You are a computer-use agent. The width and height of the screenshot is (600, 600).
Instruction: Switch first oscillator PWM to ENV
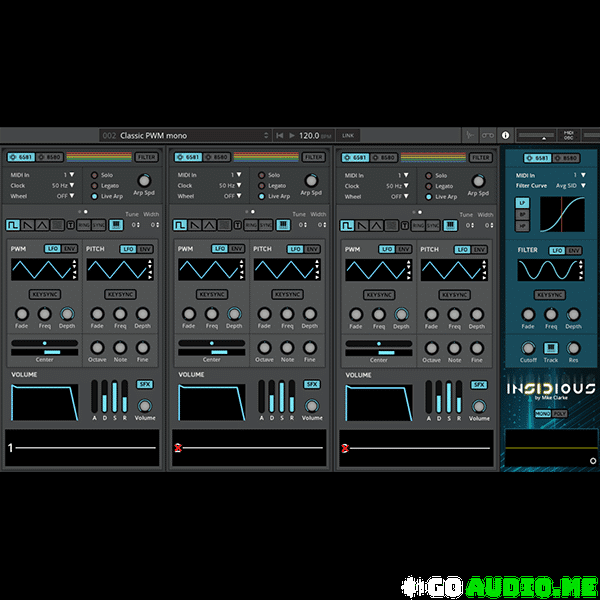(70, 248)
